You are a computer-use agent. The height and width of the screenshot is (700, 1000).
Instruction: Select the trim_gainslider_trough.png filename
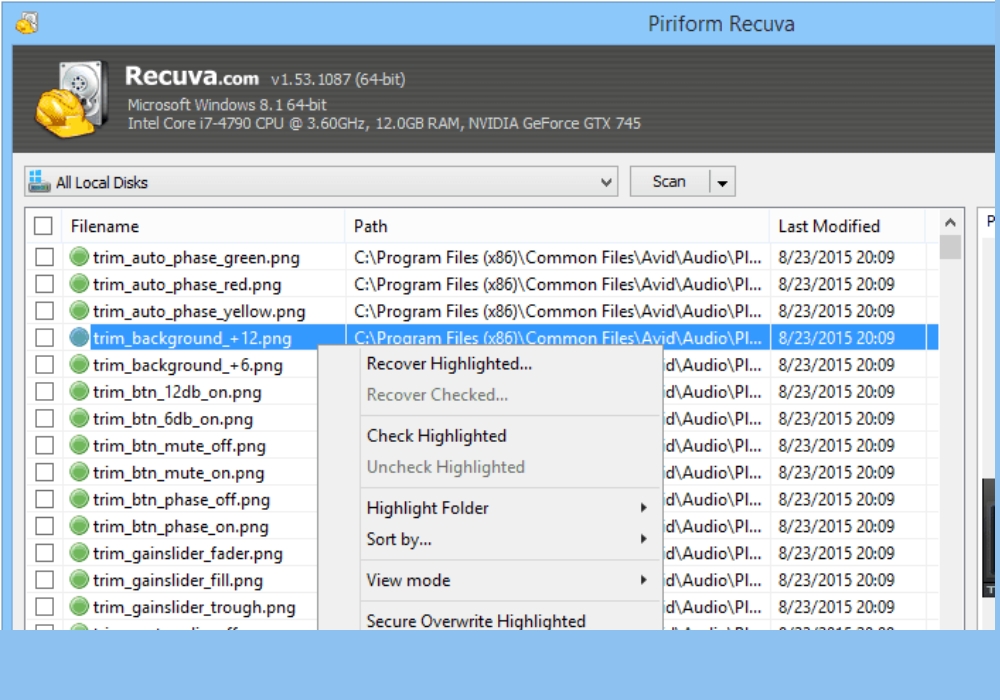point(194,608)
